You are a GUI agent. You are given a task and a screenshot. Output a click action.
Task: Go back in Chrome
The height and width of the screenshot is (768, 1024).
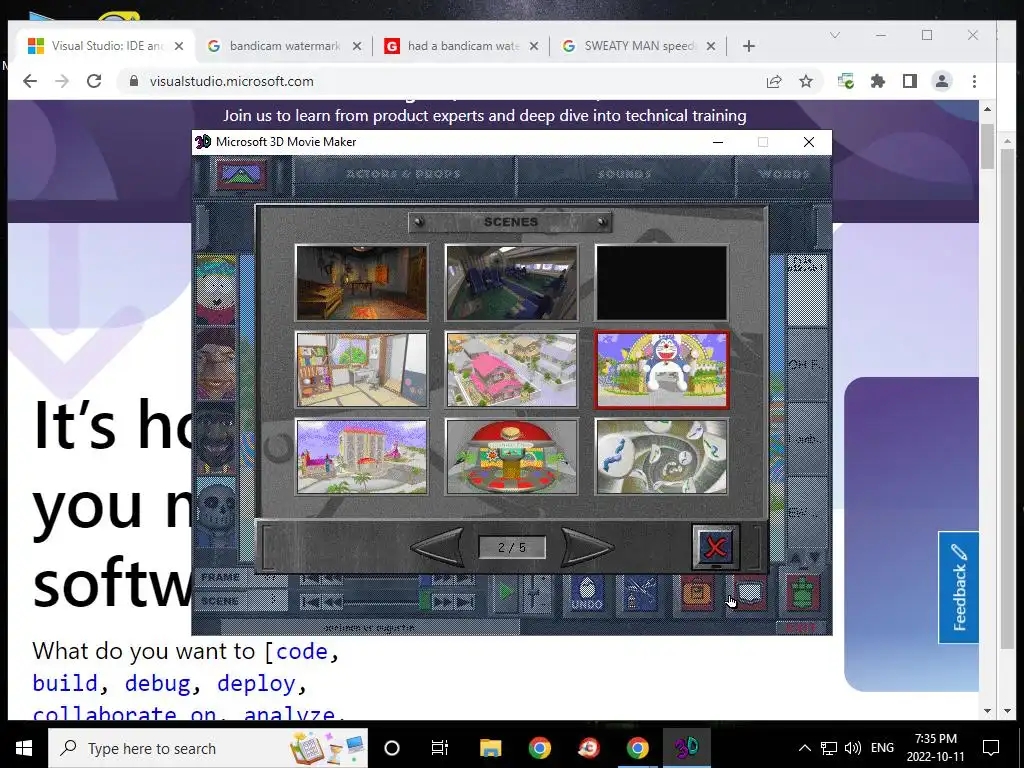point(30,81)
